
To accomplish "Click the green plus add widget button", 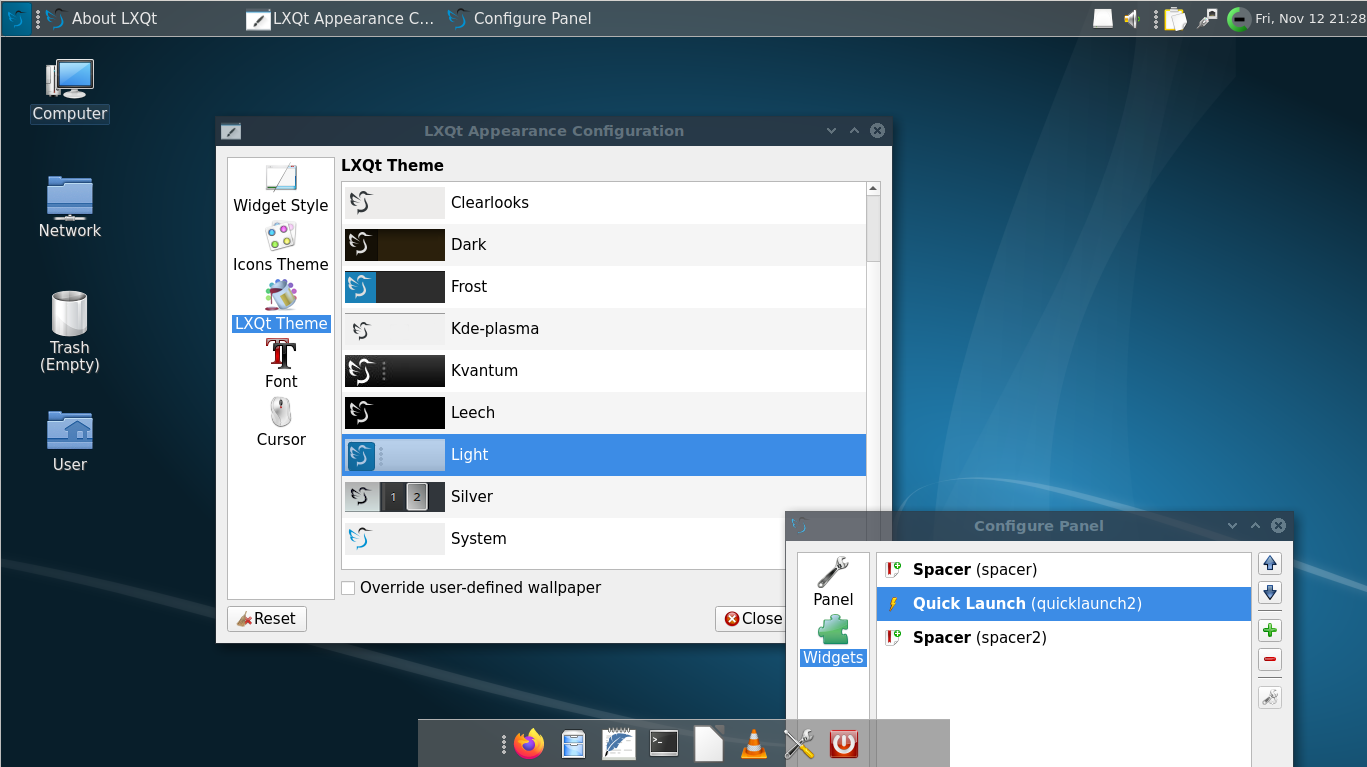I will [x=1269, y=631].
